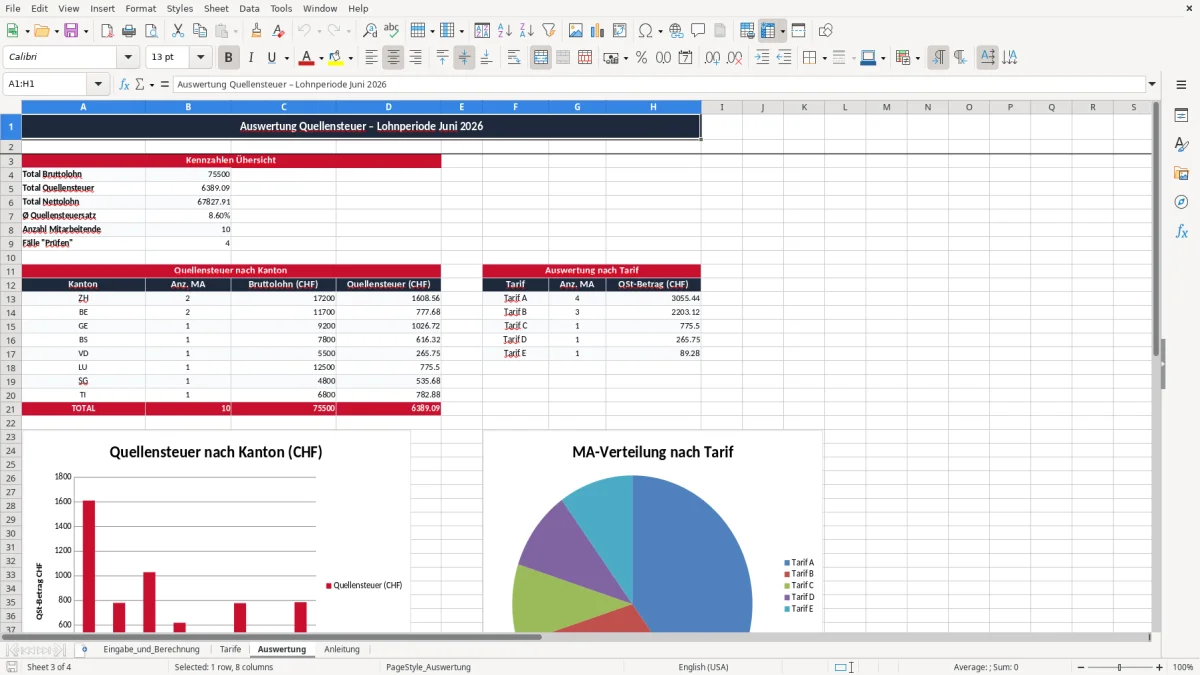Click column header D
The height and width of the screenshot is (675, 1200).
click(x=388, y=107)
